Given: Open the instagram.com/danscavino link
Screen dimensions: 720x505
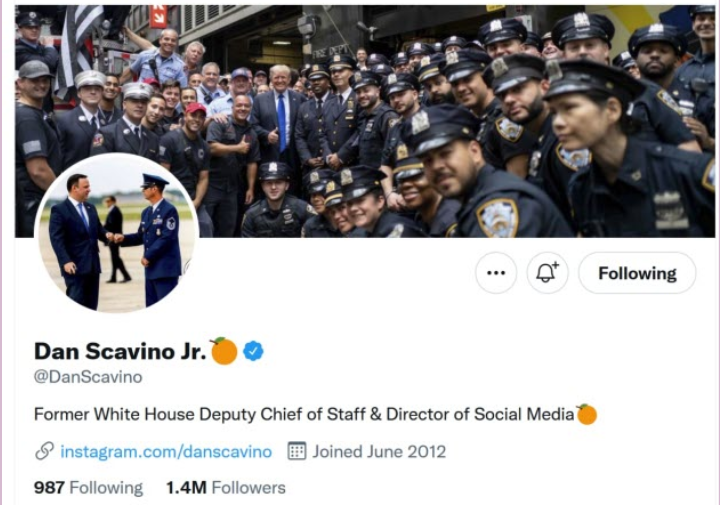Looking at the screenshot, I should tap(166, 452).
